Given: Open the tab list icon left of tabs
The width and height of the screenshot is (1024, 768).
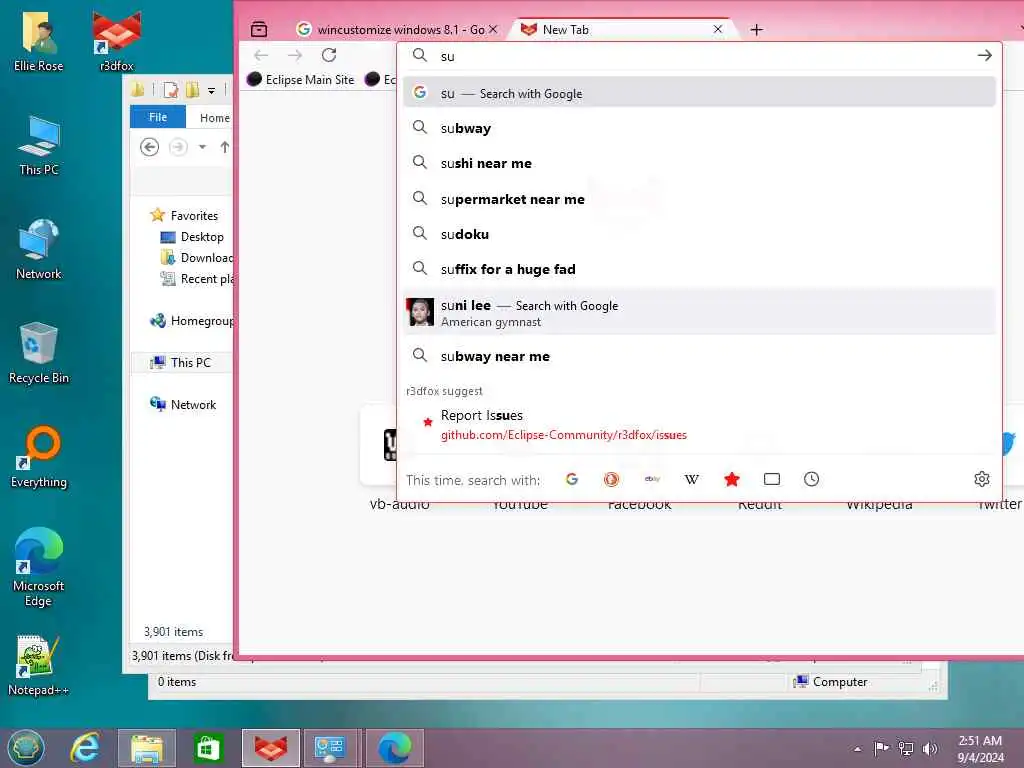Looking at the screenshot, I should 259,29.
